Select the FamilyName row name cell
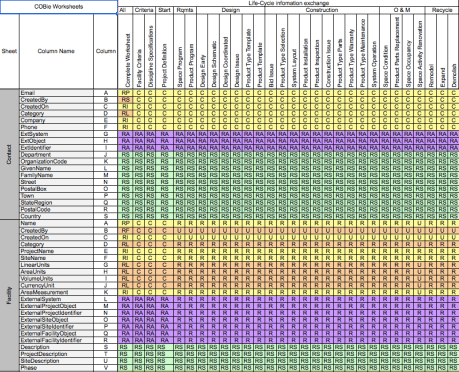The width and height of the screenshot is (459, 372). 56,175
